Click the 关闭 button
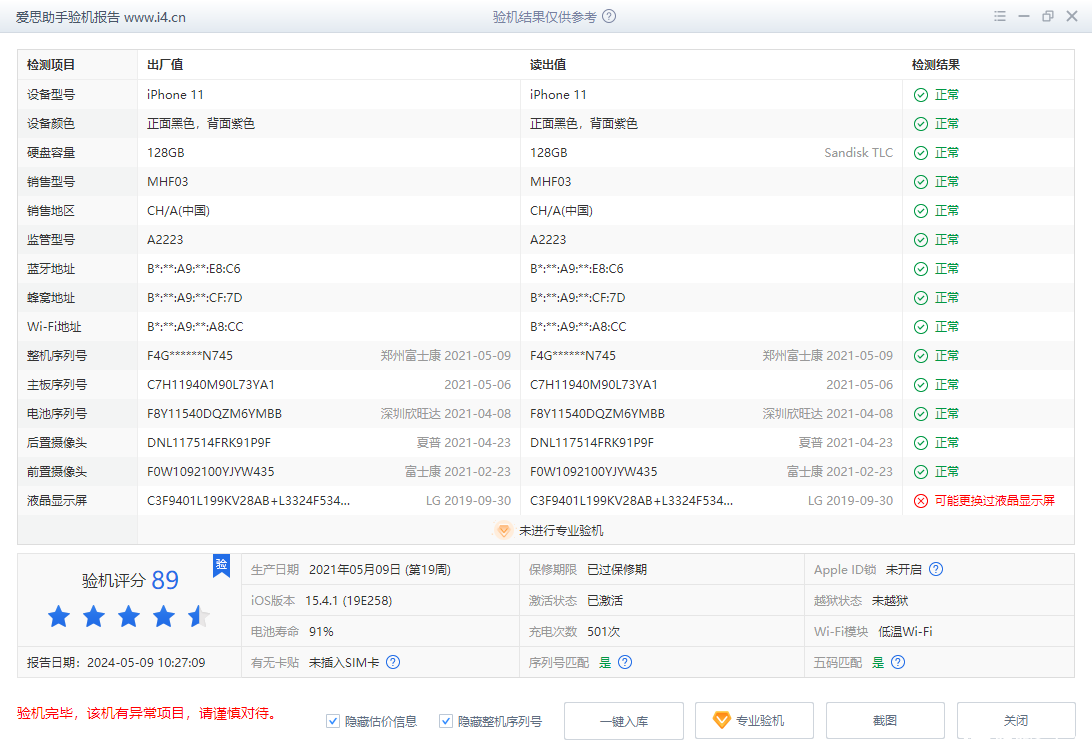 [1016, 720]
